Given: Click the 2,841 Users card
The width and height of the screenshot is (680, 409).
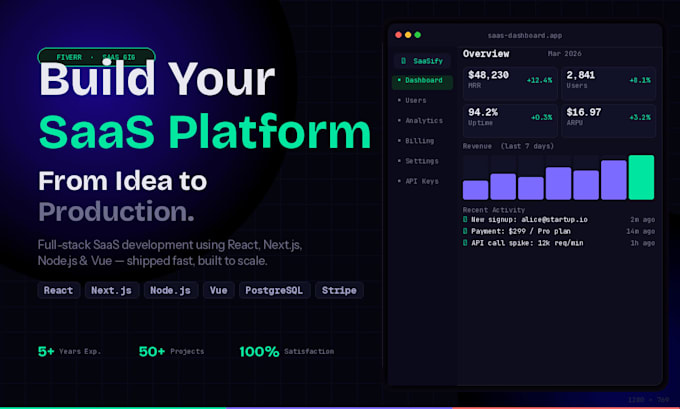Looking at the screenshot, I should [608, 83].
